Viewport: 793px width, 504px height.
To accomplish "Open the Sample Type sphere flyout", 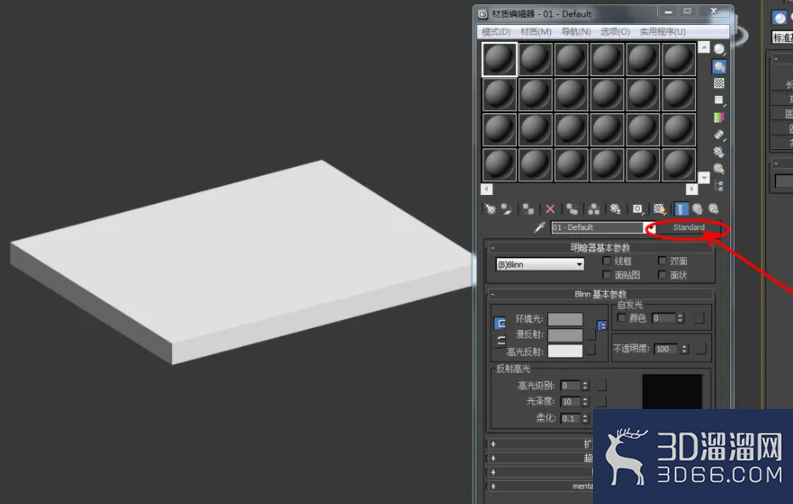I will 719,49.
